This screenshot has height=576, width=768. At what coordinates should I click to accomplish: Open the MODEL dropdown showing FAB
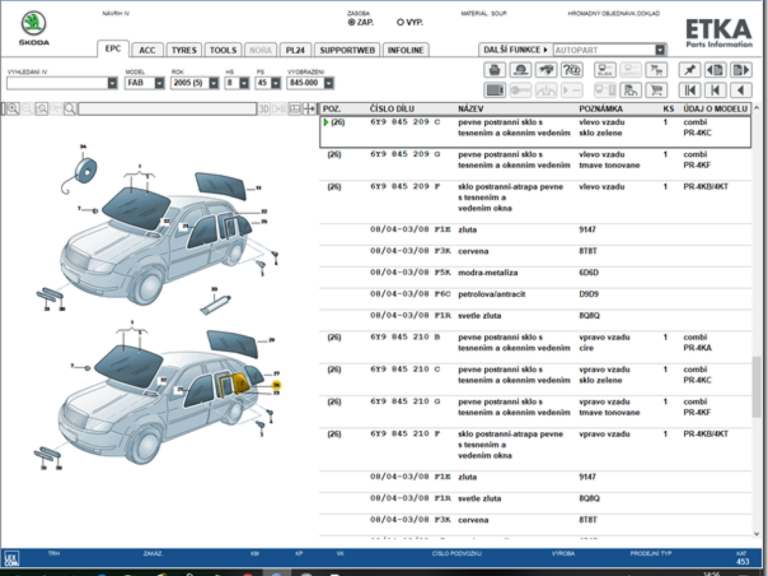coord(159,84)
